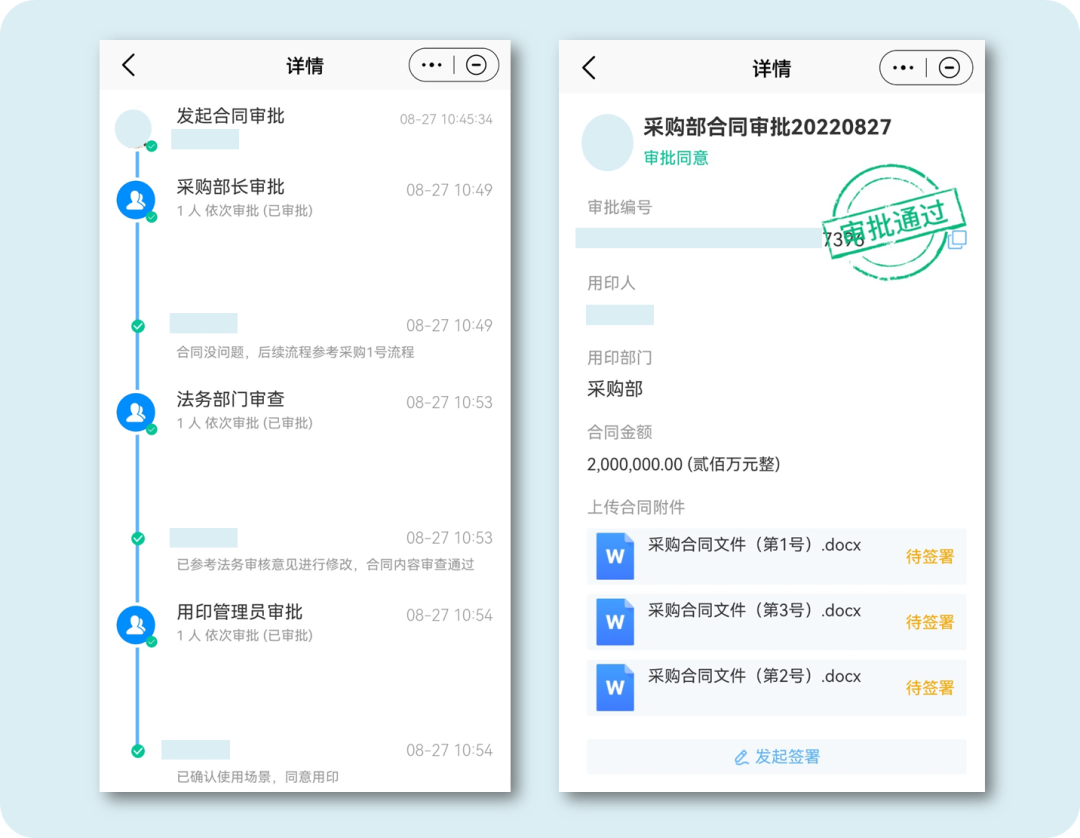Click the blue user icon beside 用印管理员审批
The image size is (1080, 838).
[136, 625]
